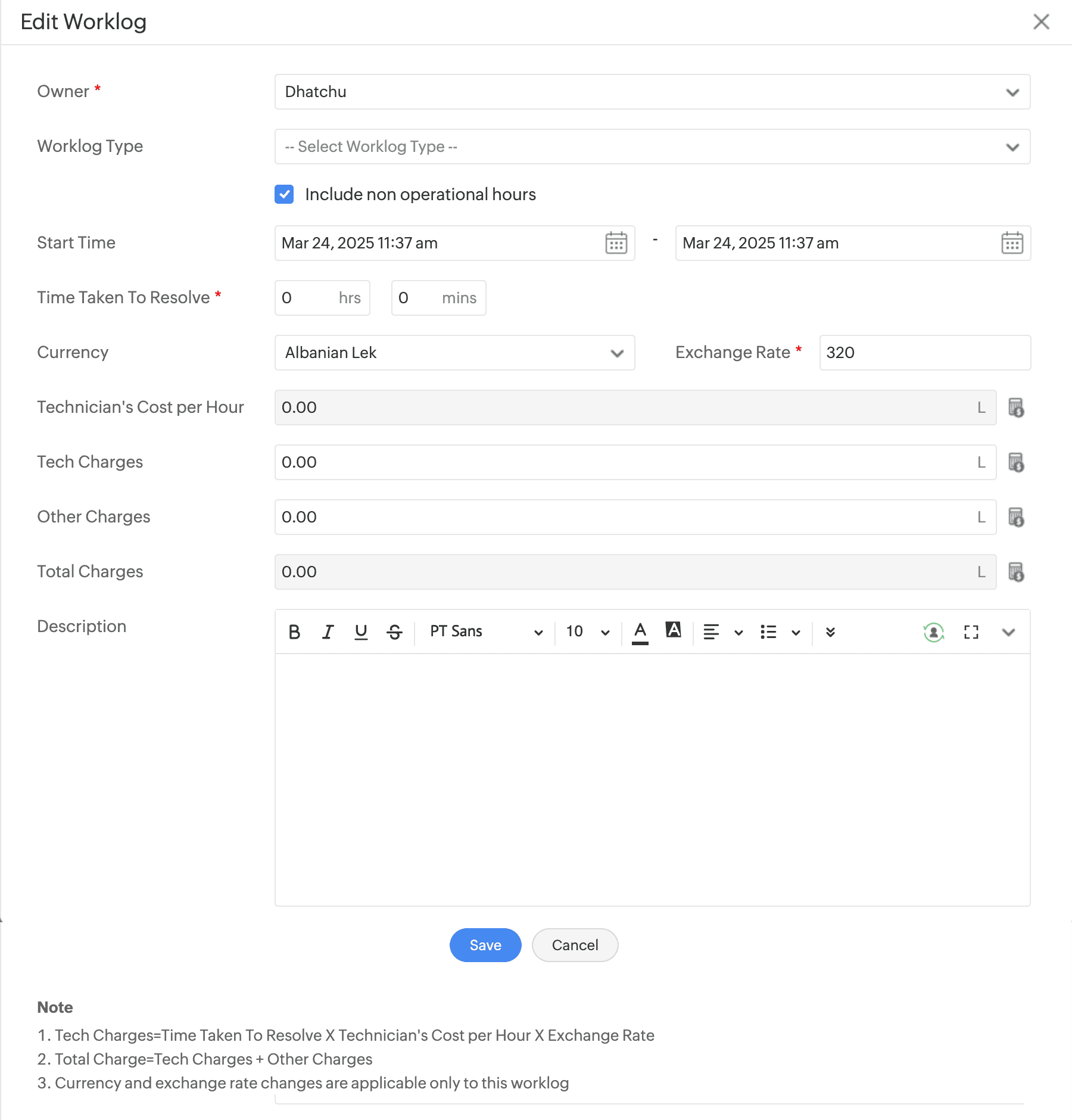Click the calculator icon next to Total Charges

coord(1016,573)
